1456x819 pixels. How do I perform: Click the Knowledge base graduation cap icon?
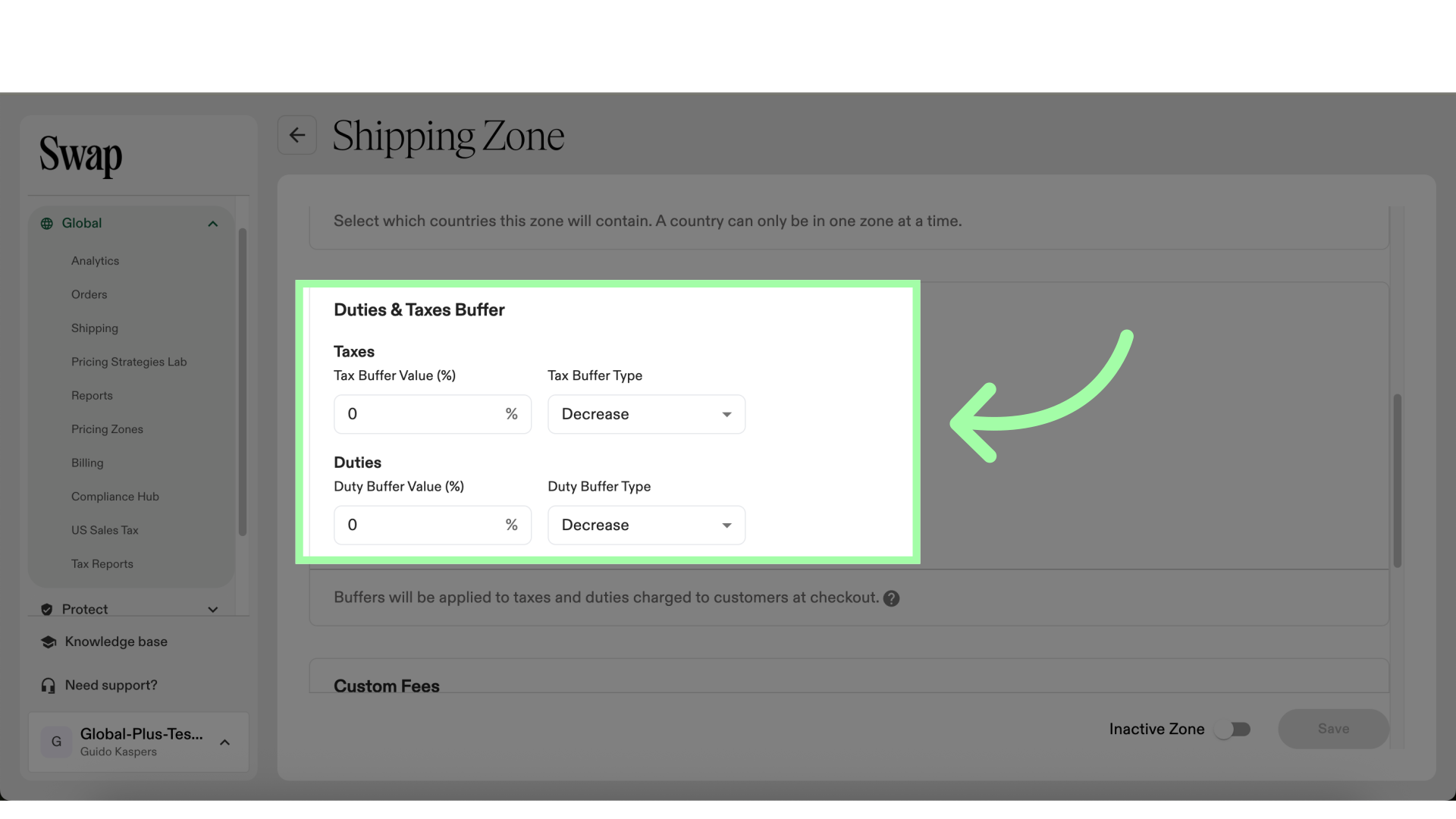[49, 642]
